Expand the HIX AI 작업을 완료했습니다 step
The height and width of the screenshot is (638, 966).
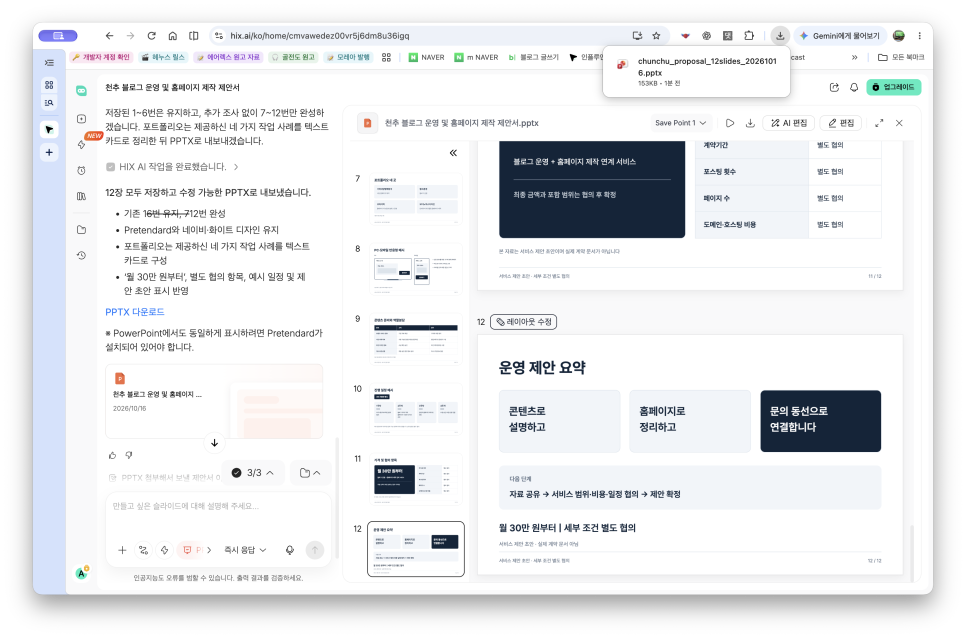pyautogui.click(x=172, y=167)
